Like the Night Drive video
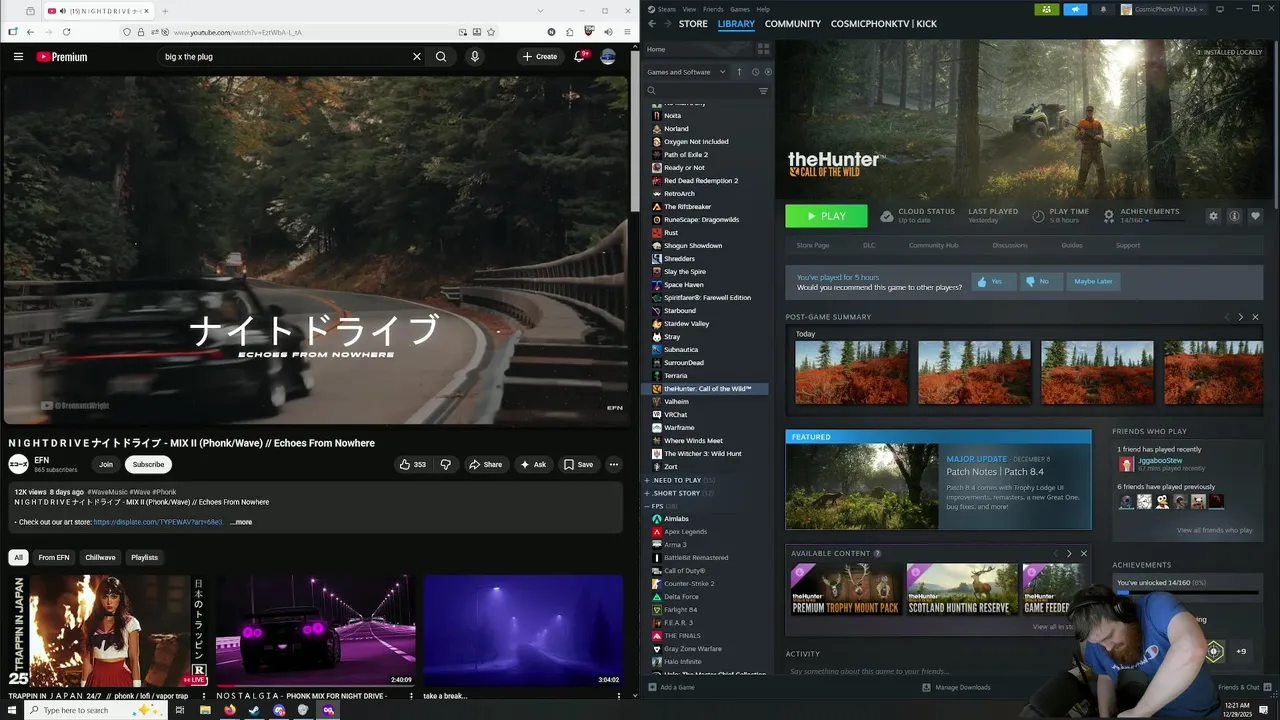Screen dimensions: 1280x720 pyautogui.click(x=413, y=464)
